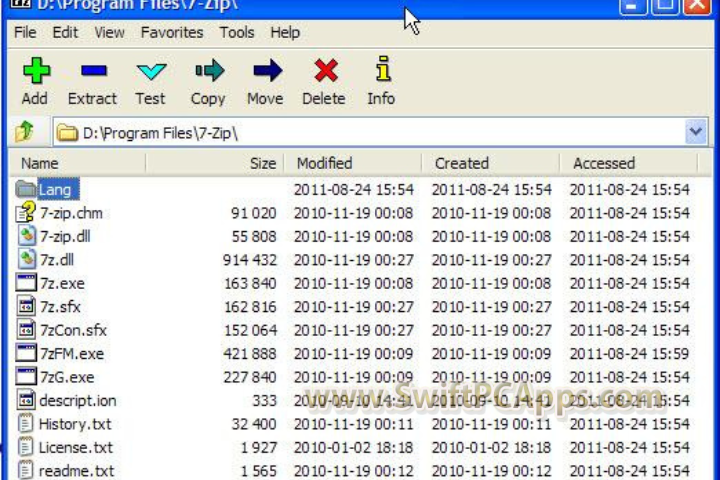The width and height of the screenshot is (720, 480).
Task: Select the readme.txt file name
Action: click(77, 471)
